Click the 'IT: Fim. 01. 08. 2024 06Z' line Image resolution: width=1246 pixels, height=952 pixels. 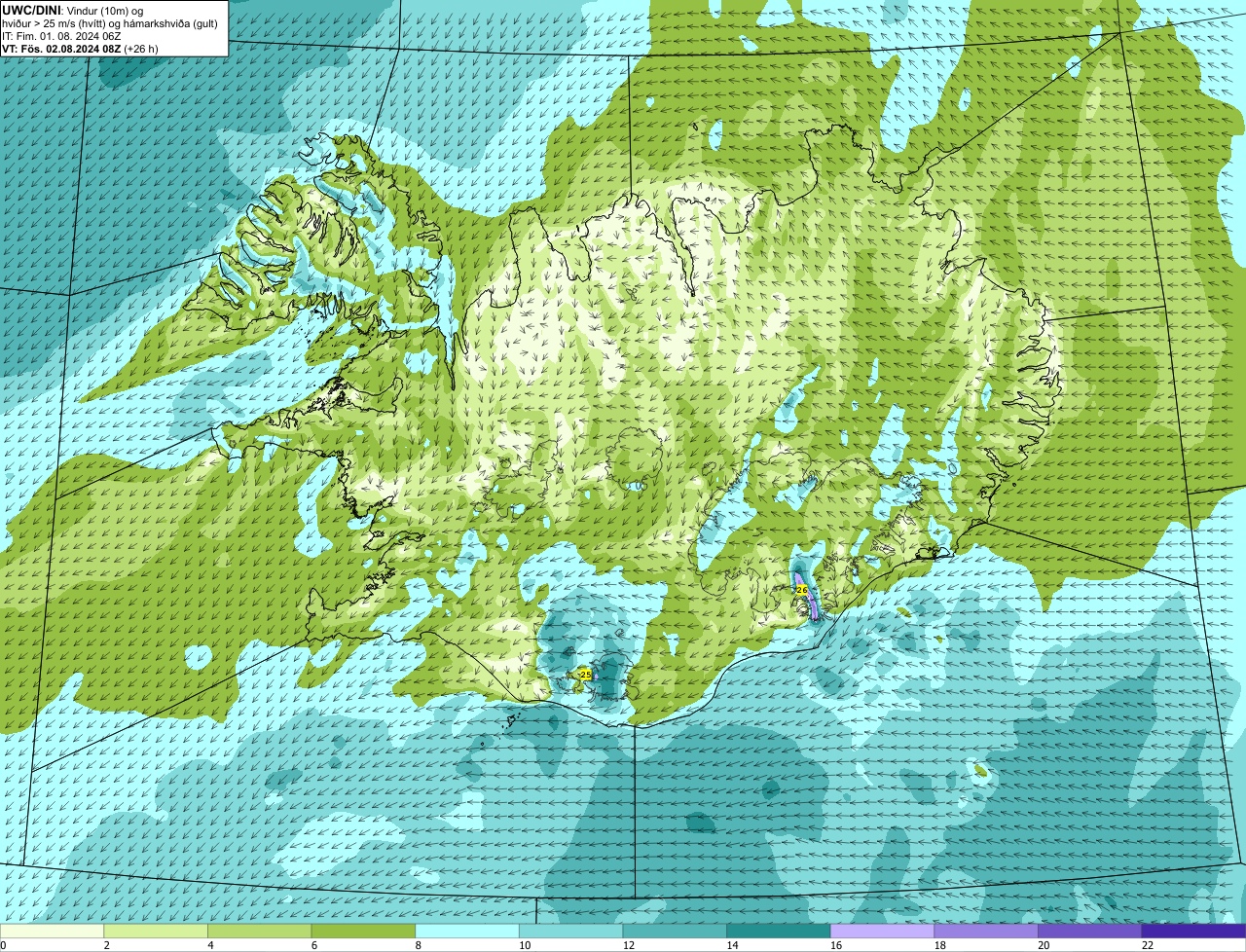coord(61,36)
